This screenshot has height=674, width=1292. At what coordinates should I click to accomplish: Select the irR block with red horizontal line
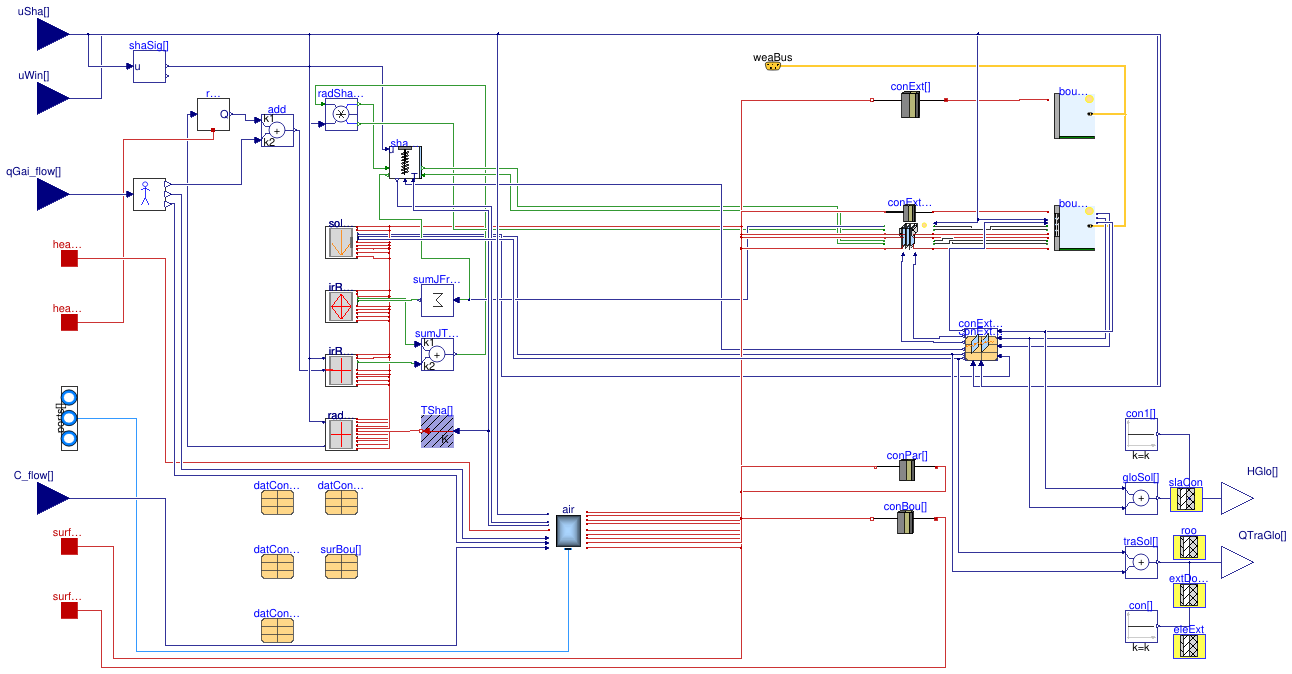pyautogui.click(x=341, y=370)
